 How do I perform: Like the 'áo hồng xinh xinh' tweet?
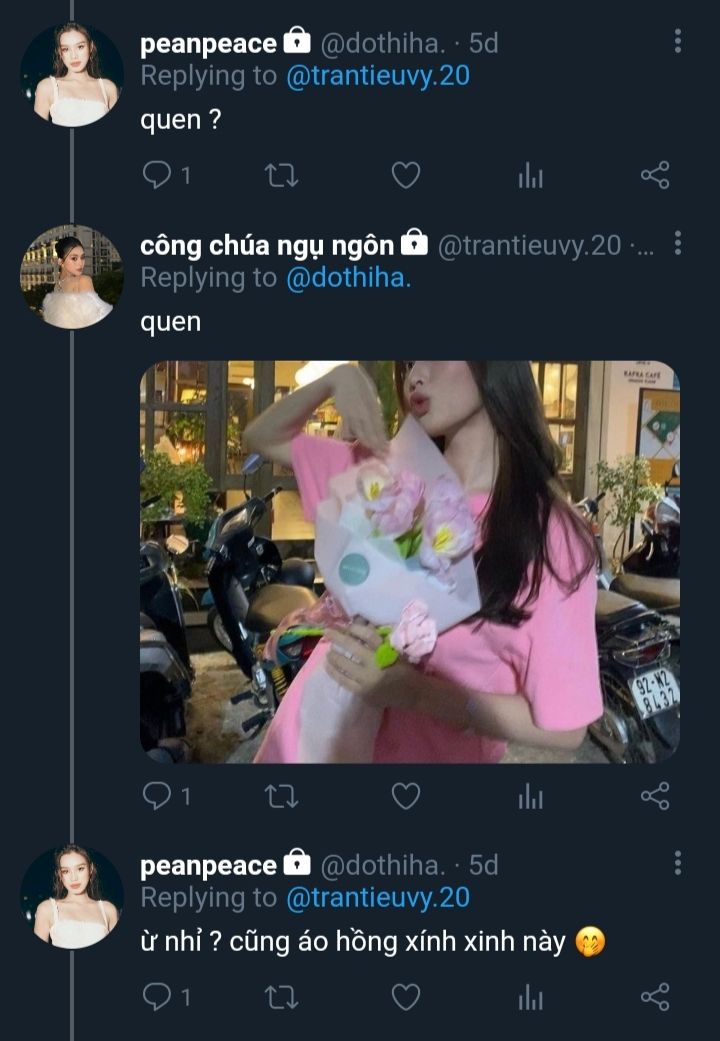[x=405, y=996]
